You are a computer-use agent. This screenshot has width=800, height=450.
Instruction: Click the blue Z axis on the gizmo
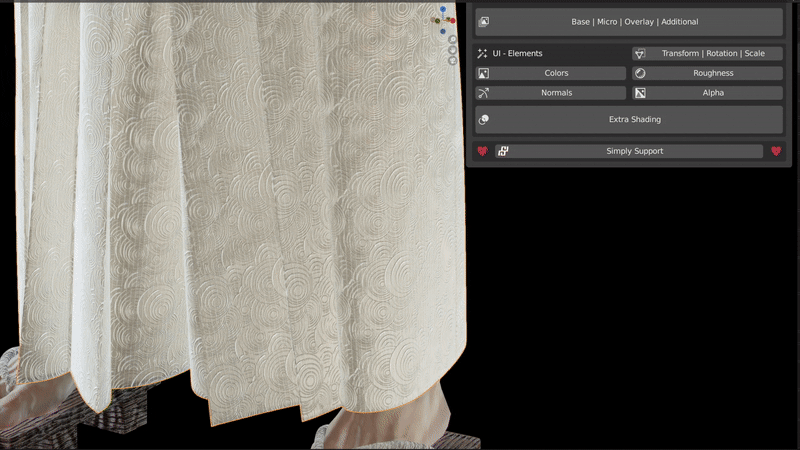coord(443,9)
